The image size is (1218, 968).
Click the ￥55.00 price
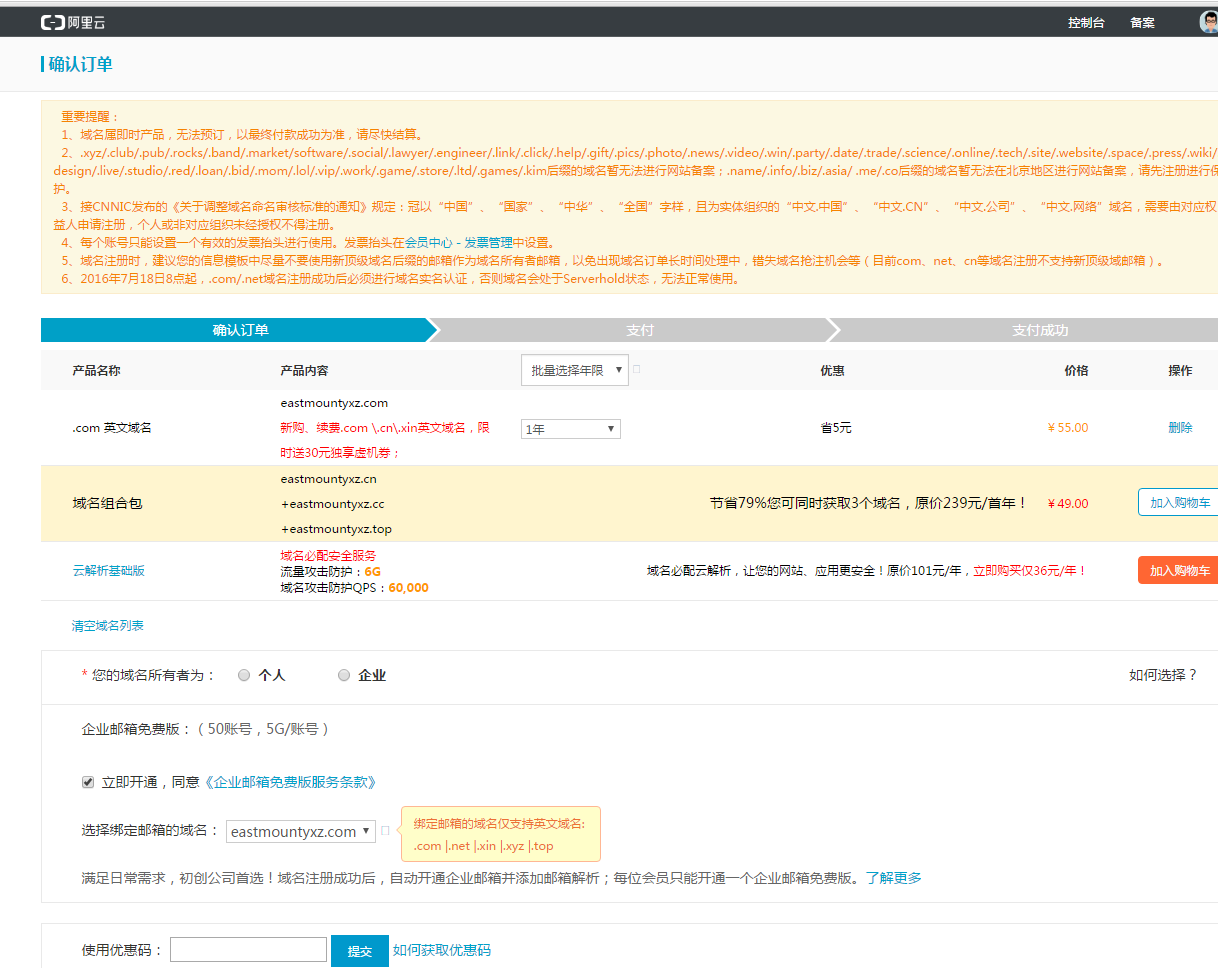point(1067,427)
